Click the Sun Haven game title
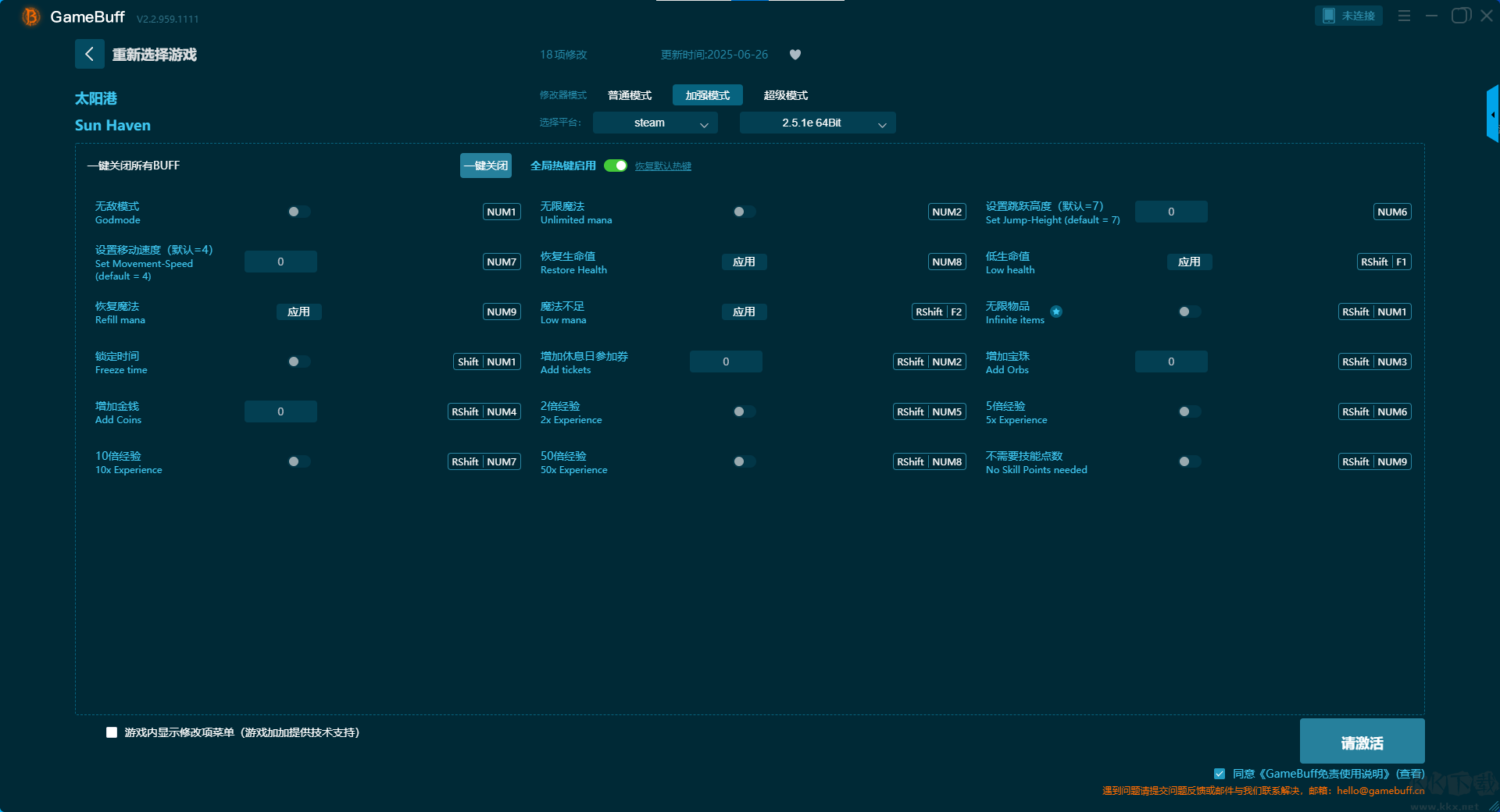Image resolution: width=1500 pixels, height=812 pixels. click(x=112, y=125)
